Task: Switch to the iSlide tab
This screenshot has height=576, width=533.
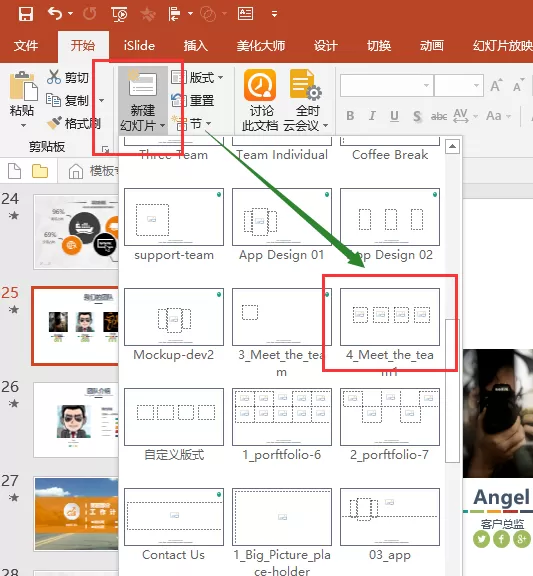Action: click(139, 46)
